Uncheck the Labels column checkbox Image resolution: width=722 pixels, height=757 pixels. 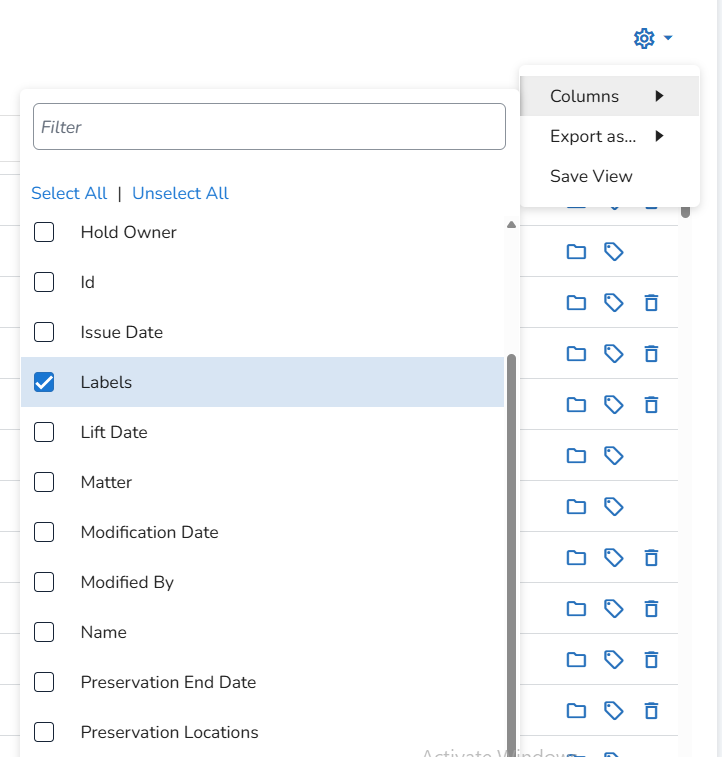tap(44, 382)
